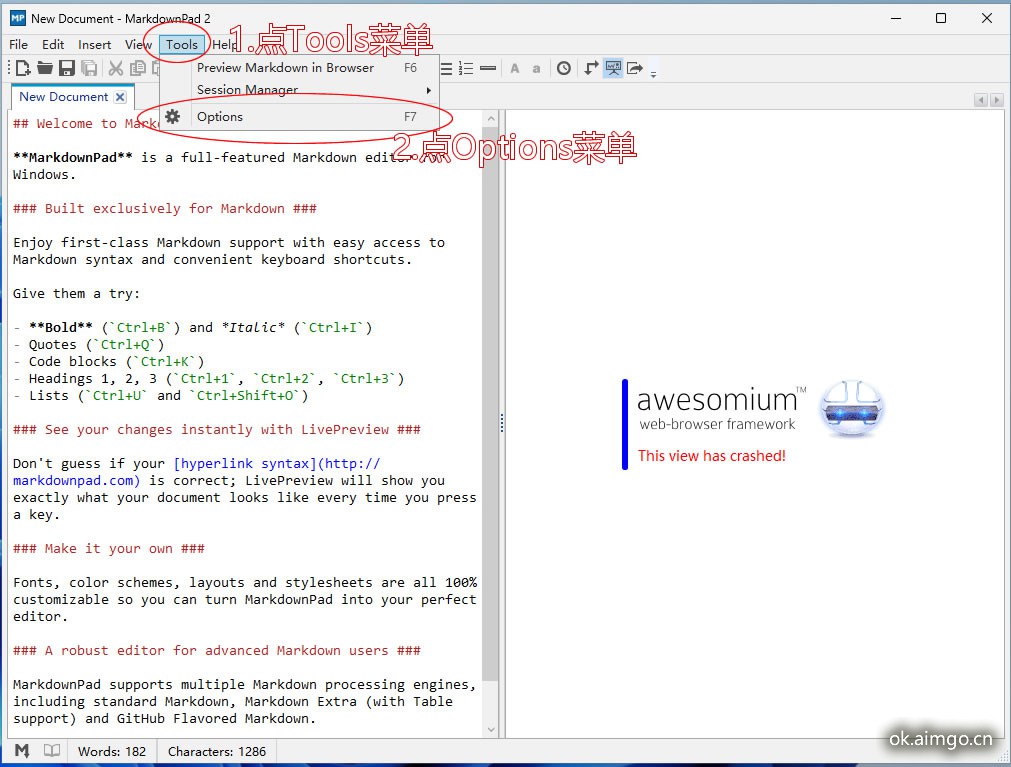
Task: Click the New Document toolbar icon
Action: (x=23, y=68)
